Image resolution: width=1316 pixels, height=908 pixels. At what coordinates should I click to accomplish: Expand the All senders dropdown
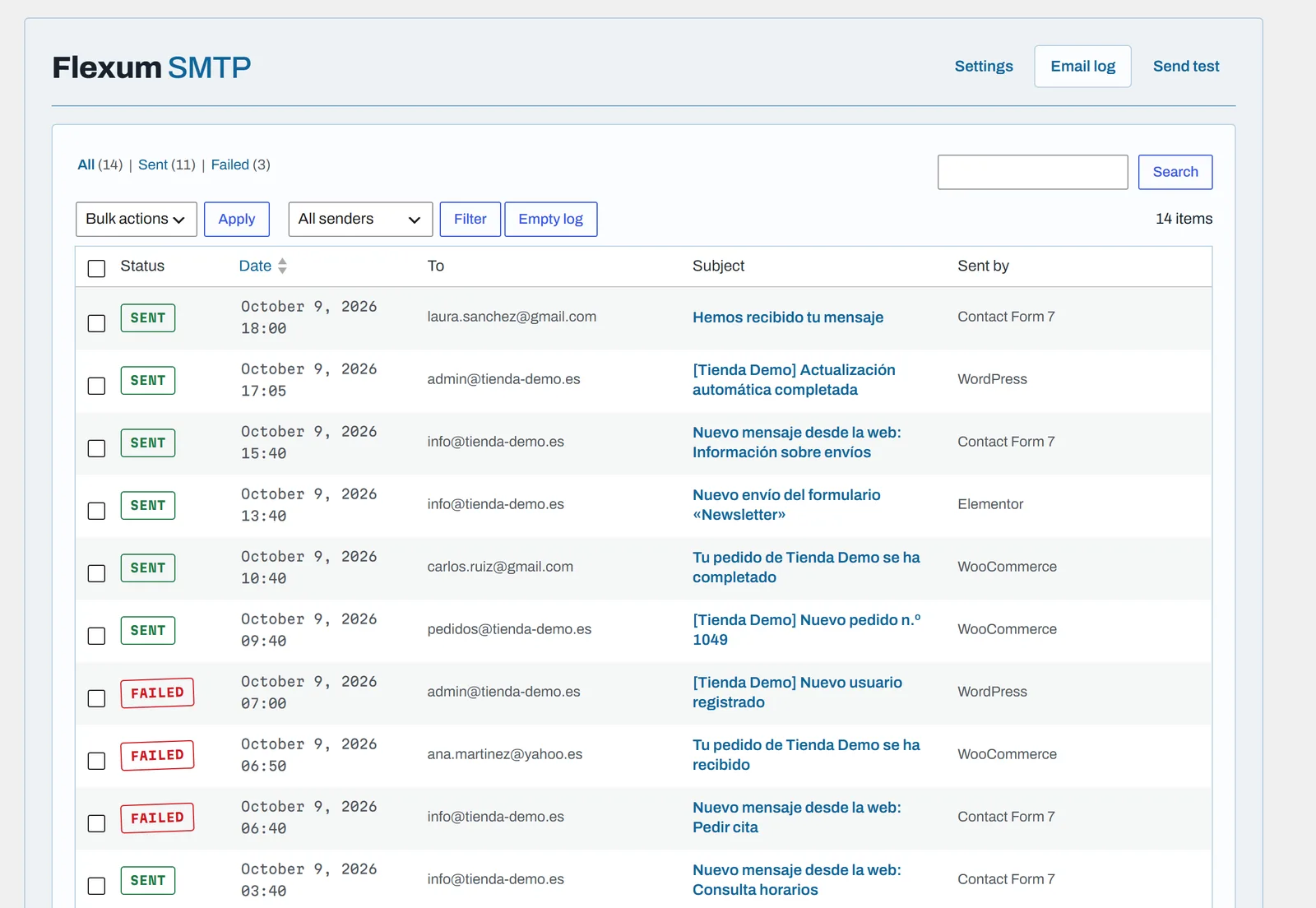coord(360,219)
